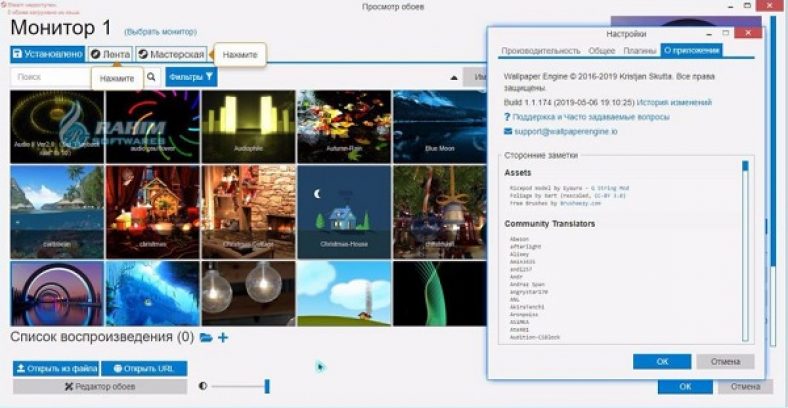Click the brightness slider handle
This screenshot has width=788, height=408.
267,386
